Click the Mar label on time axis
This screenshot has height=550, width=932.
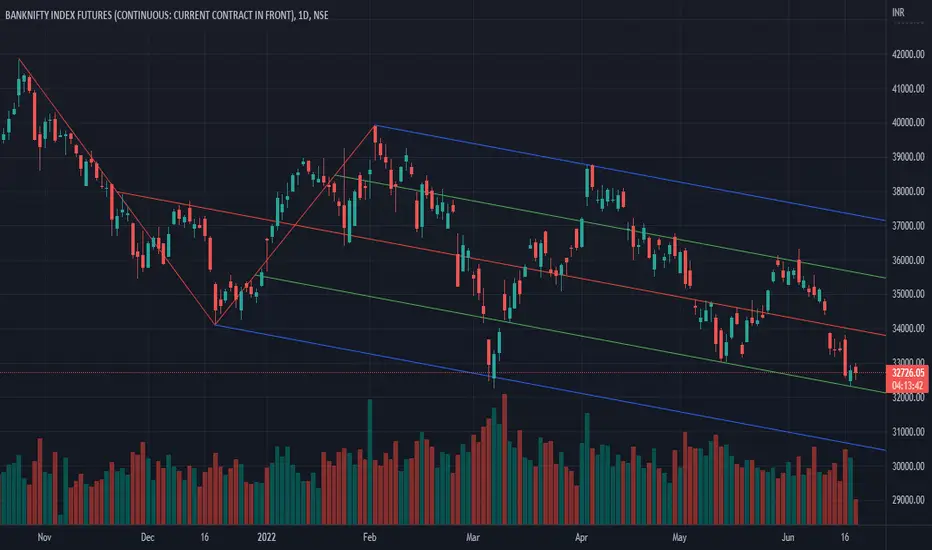point(473,538)
